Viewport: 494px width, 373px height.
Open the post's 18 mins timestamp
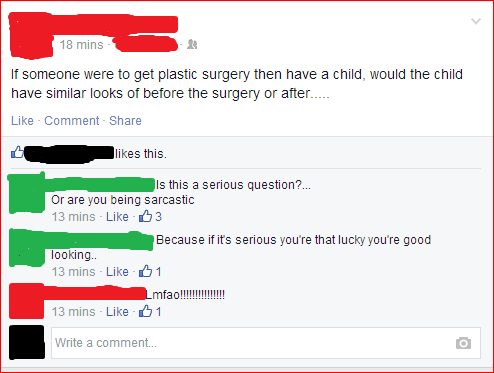point(82,45)
